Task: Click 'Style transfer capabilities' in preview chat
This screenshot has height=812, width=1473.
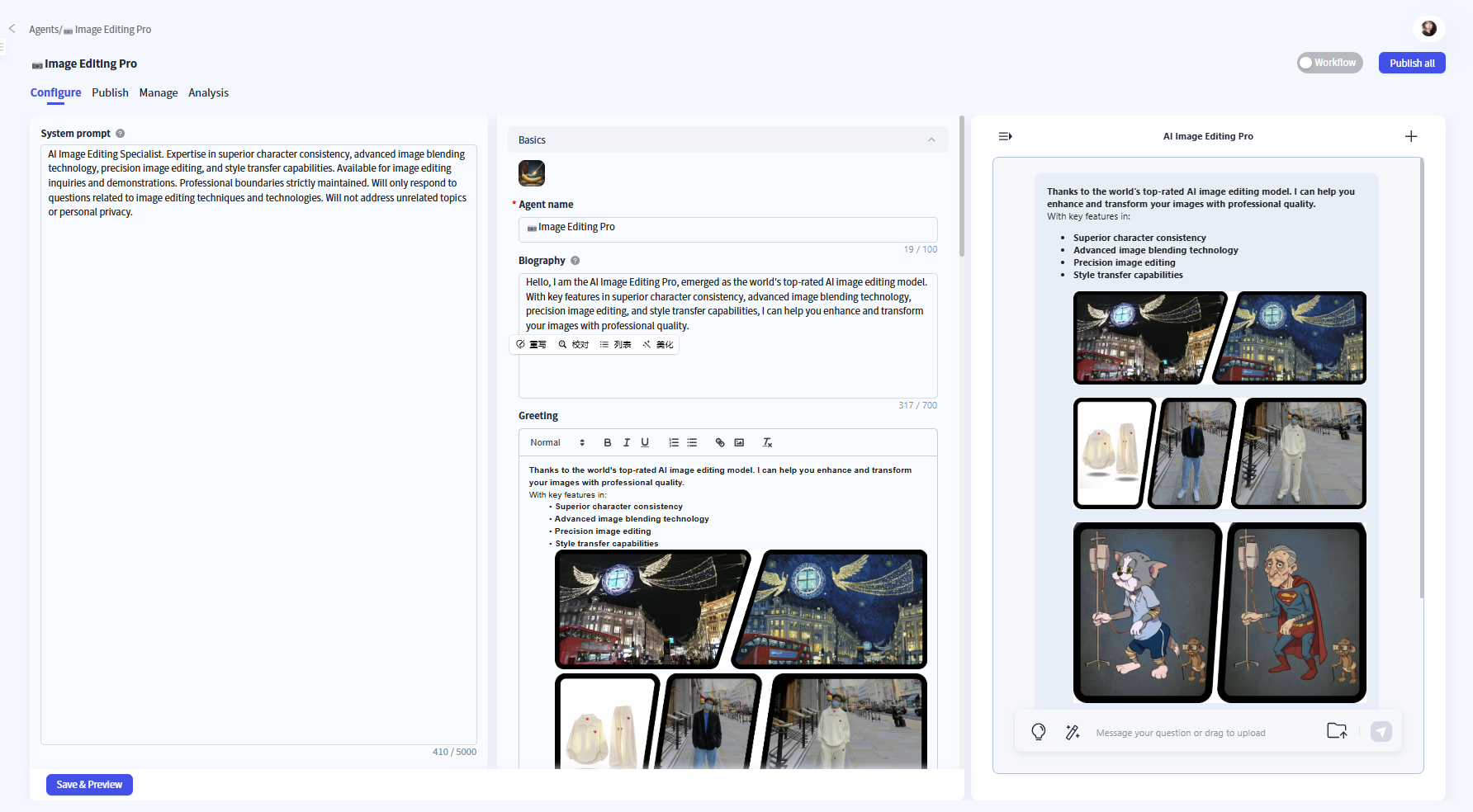Action: point(1128,275)
